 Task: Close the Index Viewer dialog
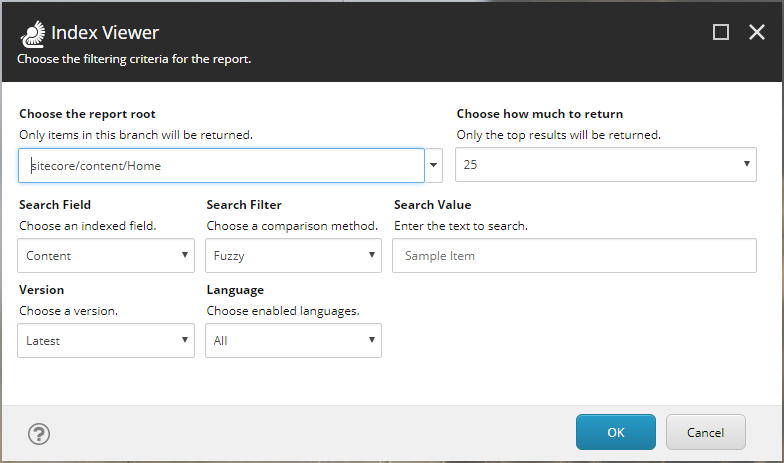pos(757,32)
